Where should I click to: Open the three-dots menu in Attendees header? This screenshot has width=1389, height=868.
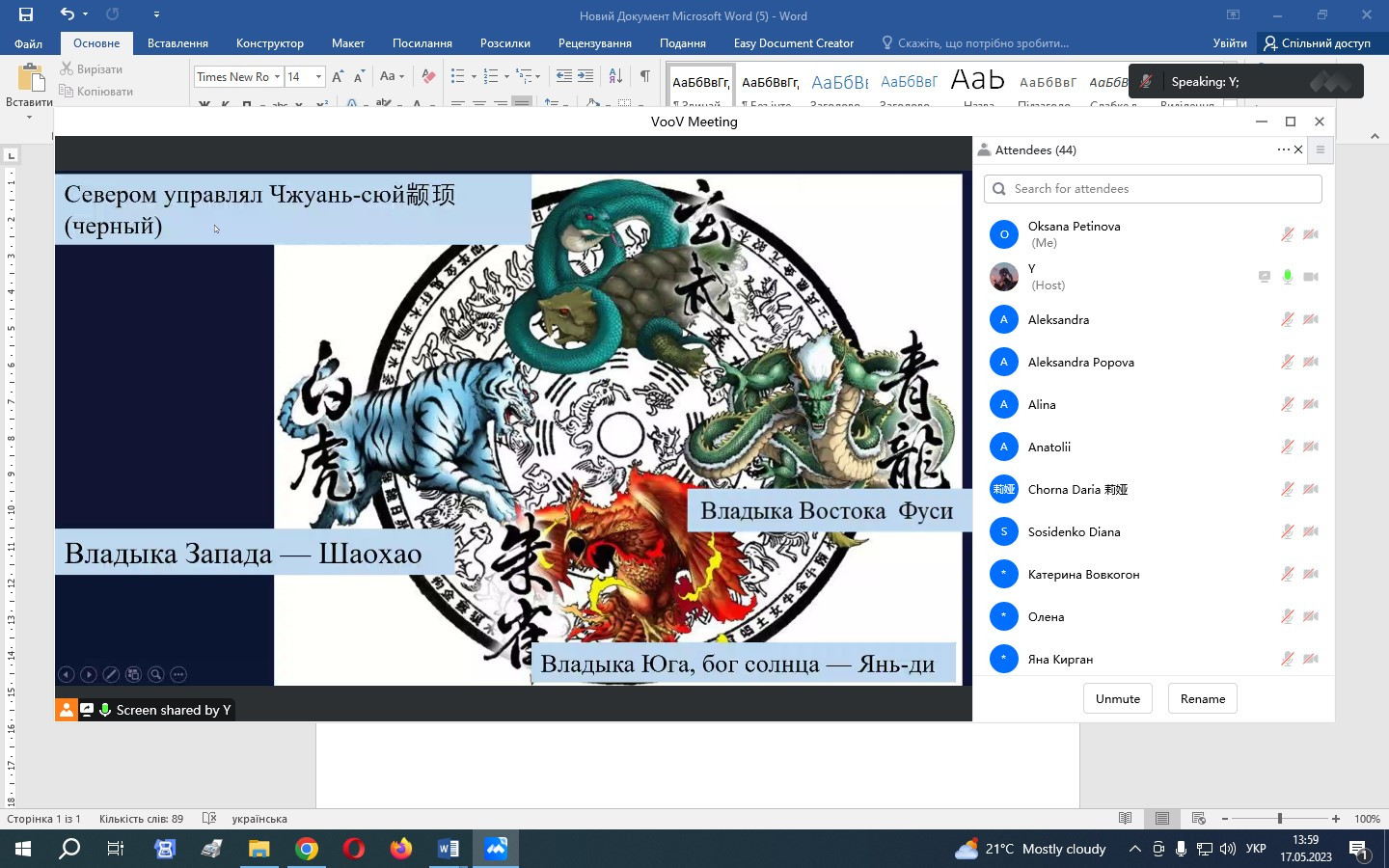point(1283,149)
